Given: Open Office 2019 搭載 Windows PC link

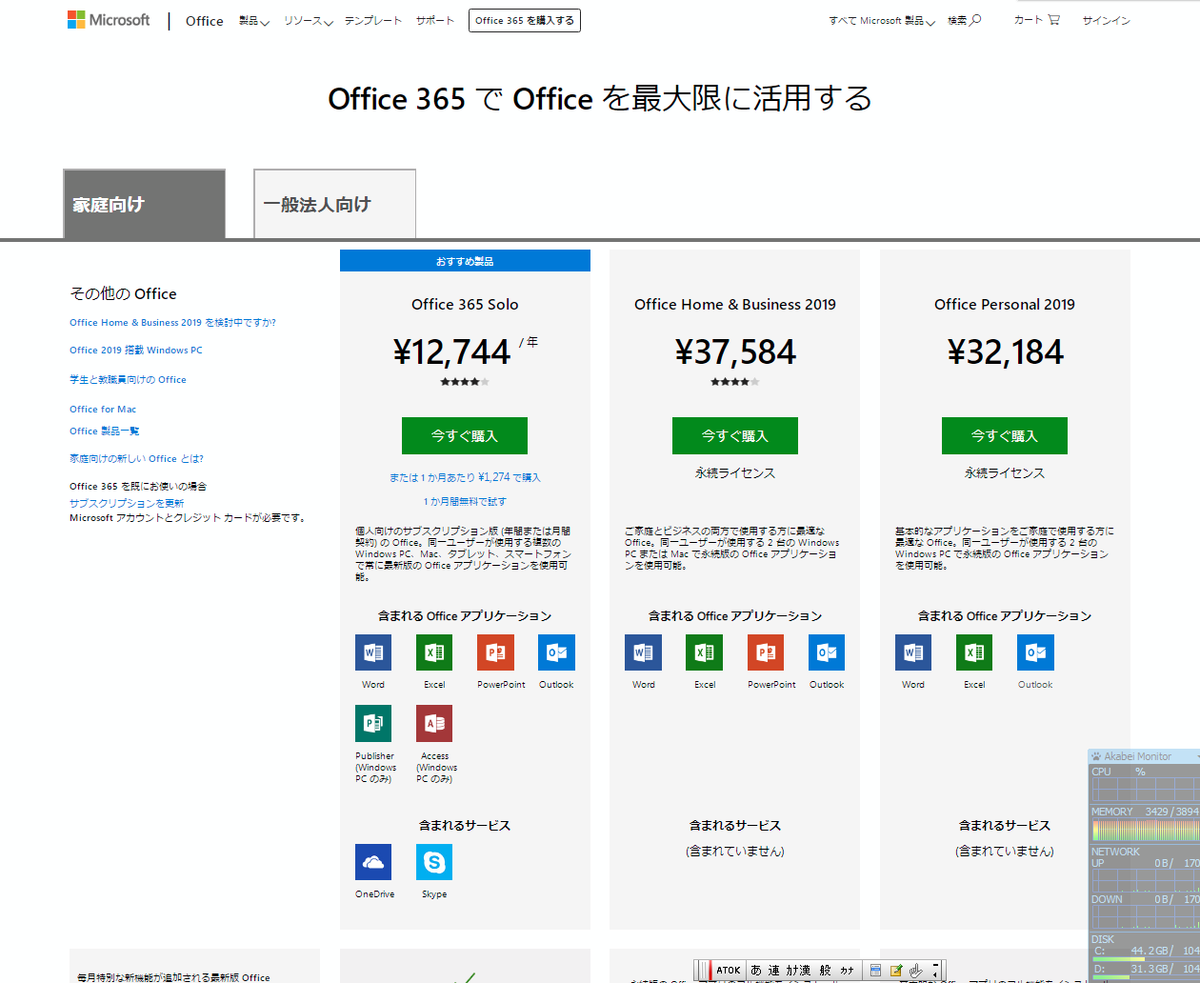Looking at the screenshot, I should (136, 351).
